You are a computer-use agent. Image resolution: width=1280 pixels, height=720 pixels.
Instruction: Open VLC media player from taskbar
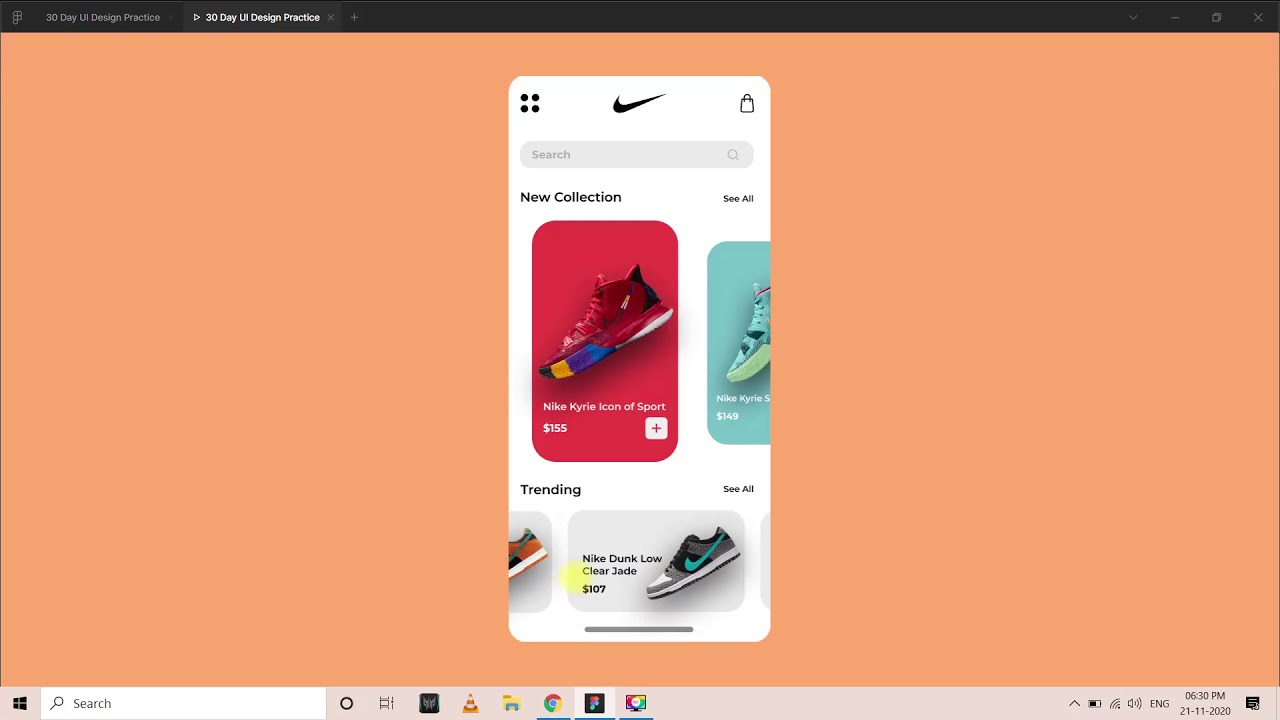[x=470, y=703]
